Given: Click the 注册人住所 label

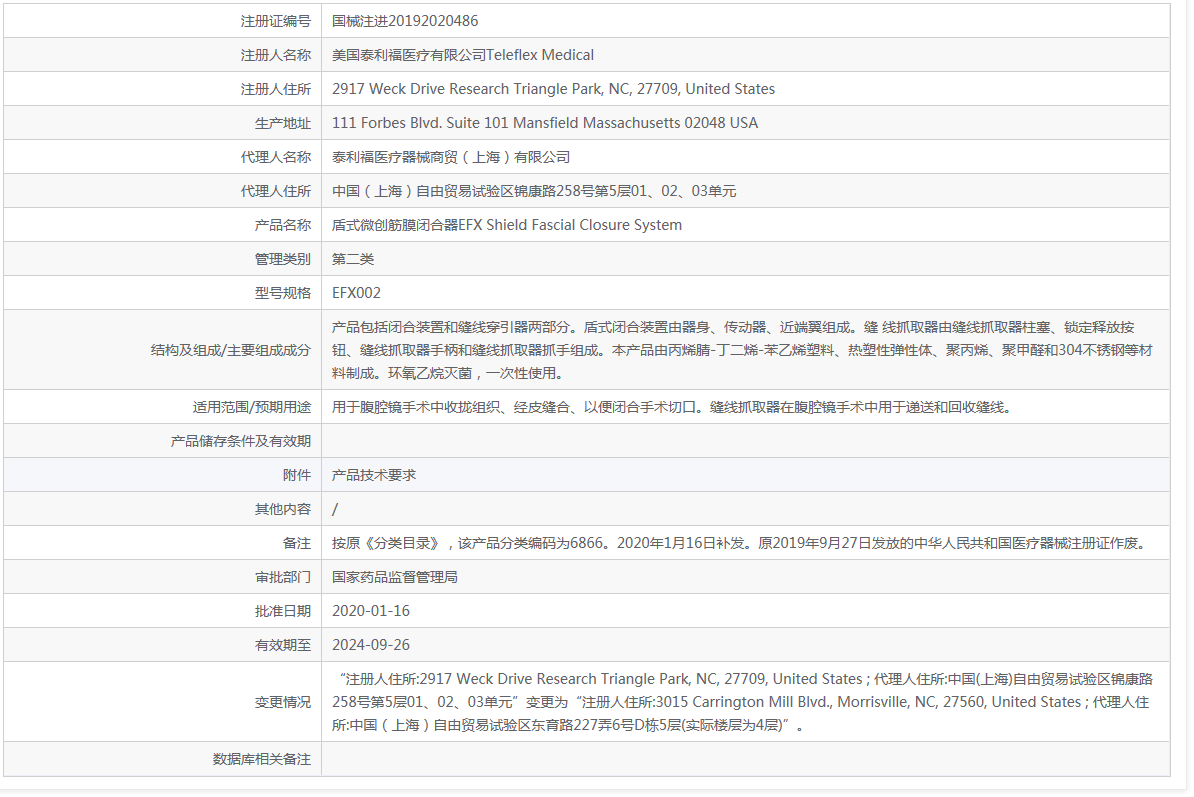Looking at the screenshot, I should (276, 89).
